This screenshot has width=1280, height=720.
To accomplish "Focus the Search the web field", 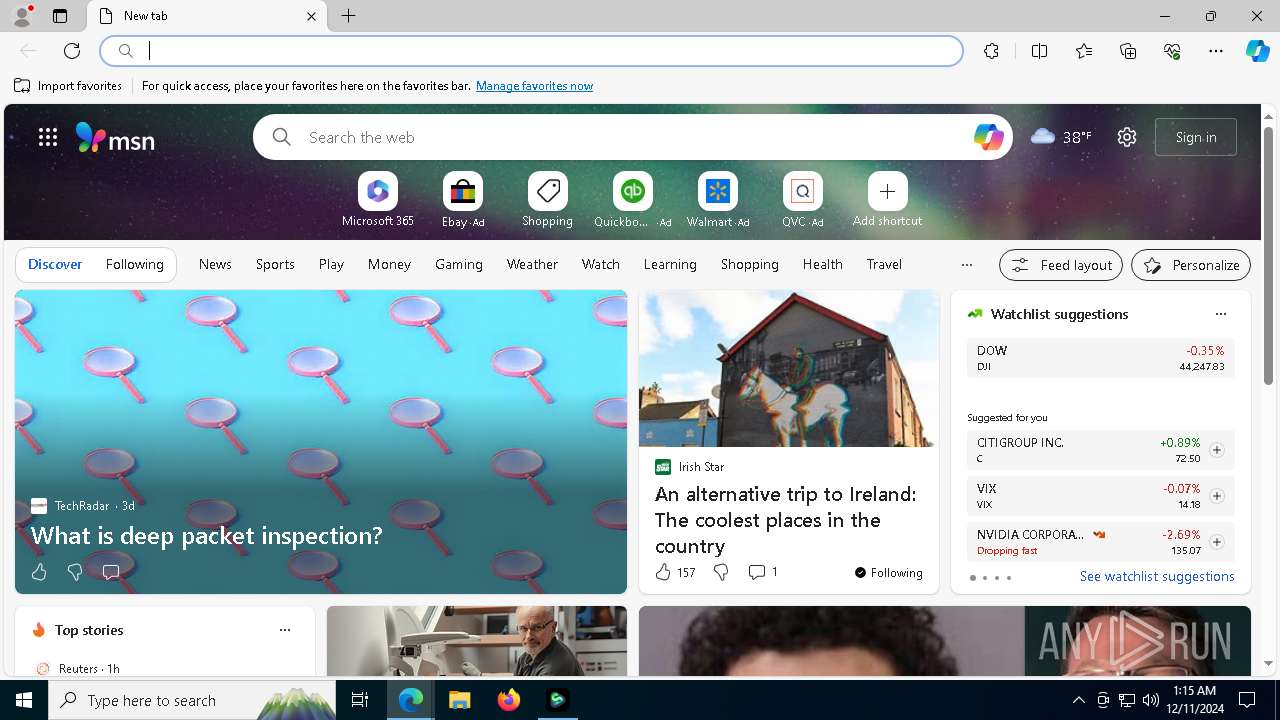I will tap(632, 137).
